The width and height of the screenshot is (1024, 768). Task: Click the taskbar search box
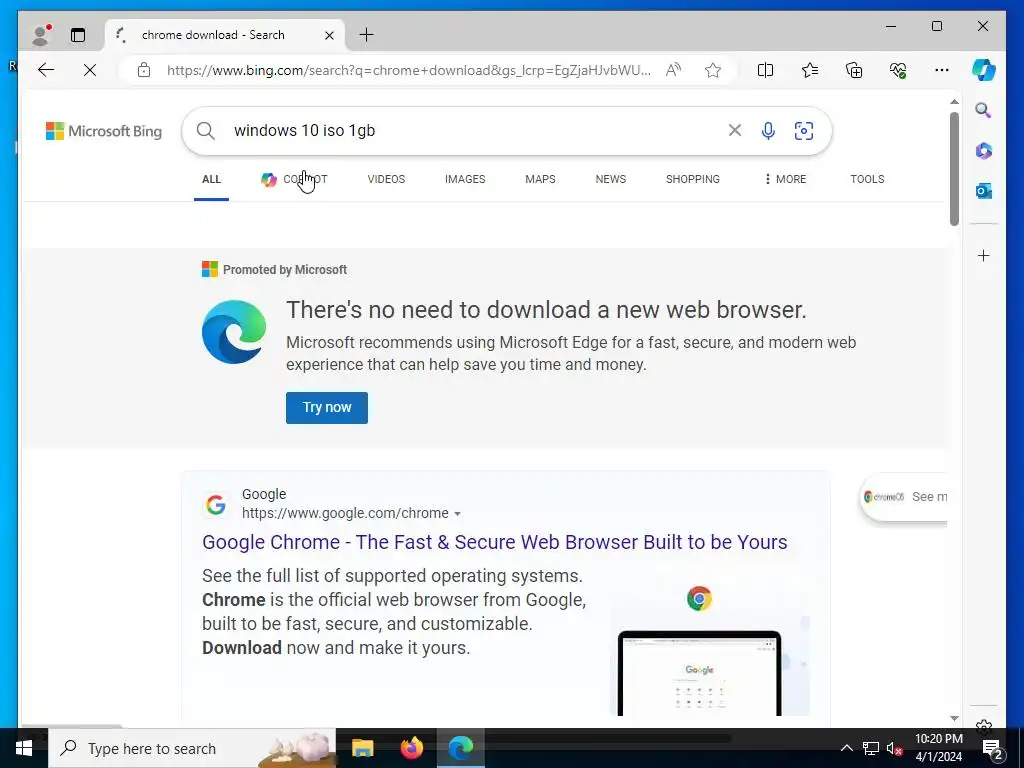tap(192, 748)
